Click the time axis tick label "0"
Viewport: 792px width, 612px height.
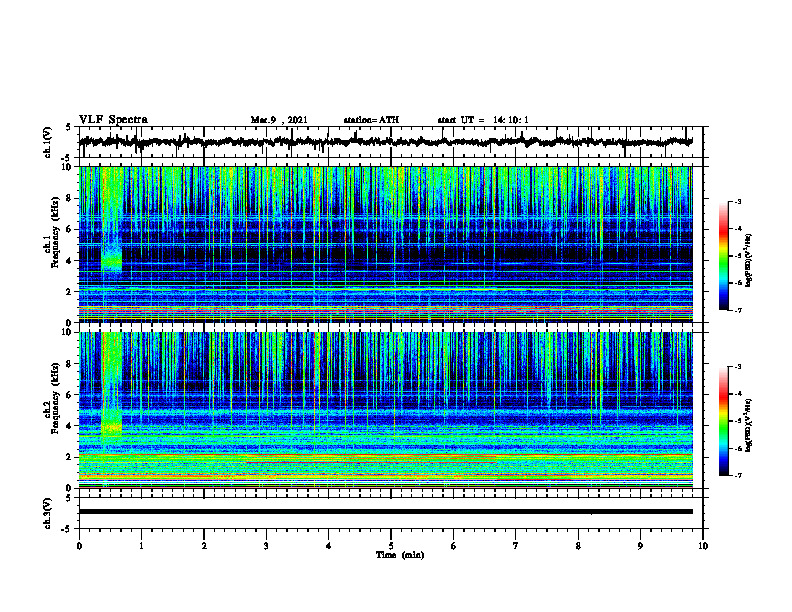pos(79,546)
